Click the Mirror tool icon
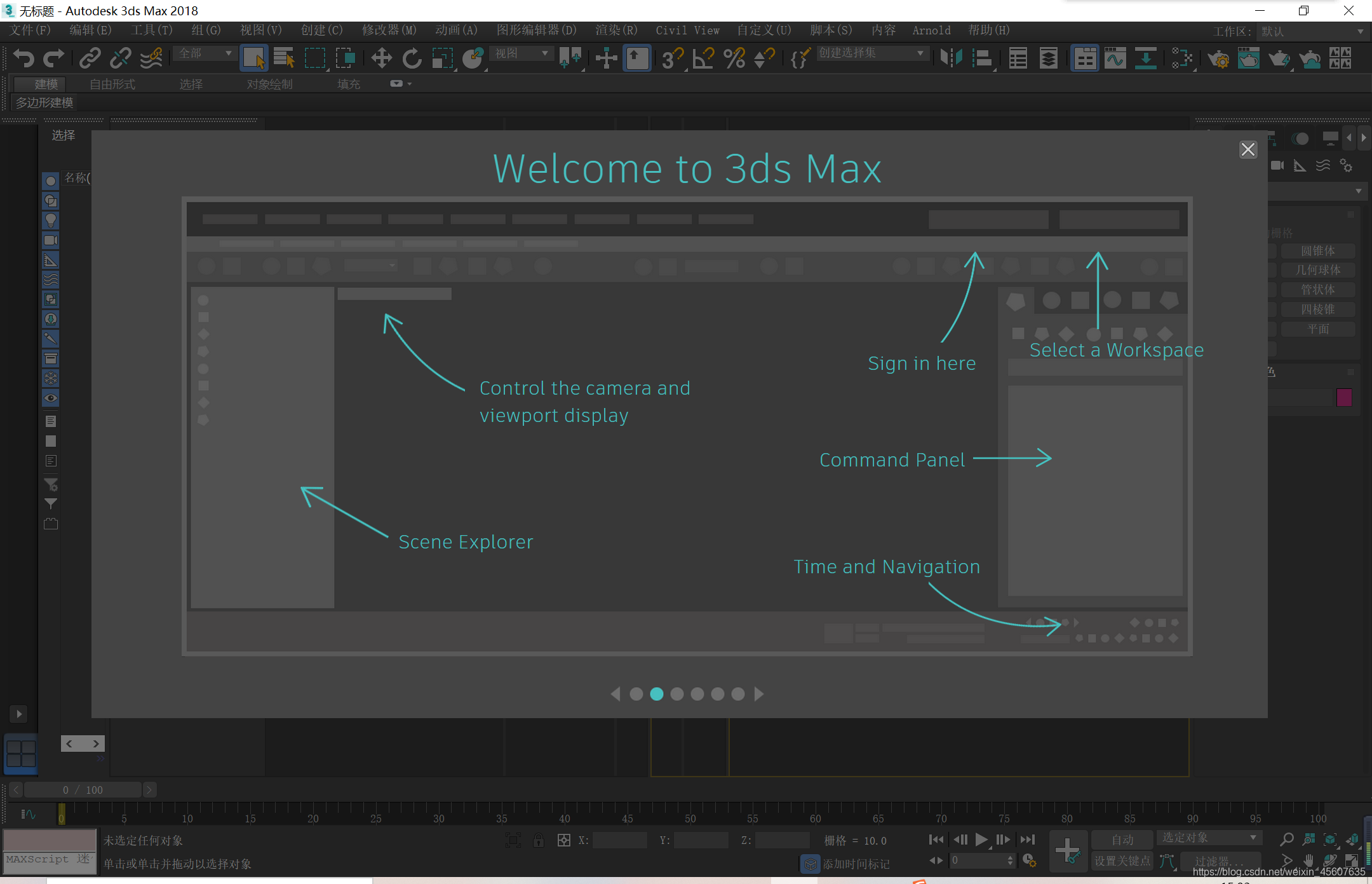Viewport: 1372px width, 884px height. (x=951, y=58)
